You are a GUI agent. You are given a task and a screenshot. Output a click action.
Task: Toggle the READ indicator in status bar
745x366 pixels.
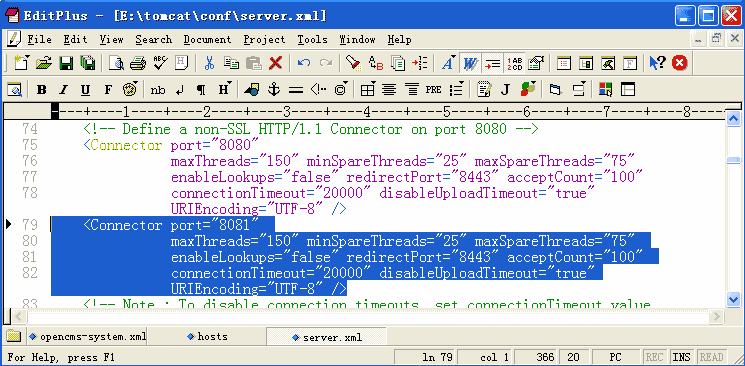click(711, 357)
